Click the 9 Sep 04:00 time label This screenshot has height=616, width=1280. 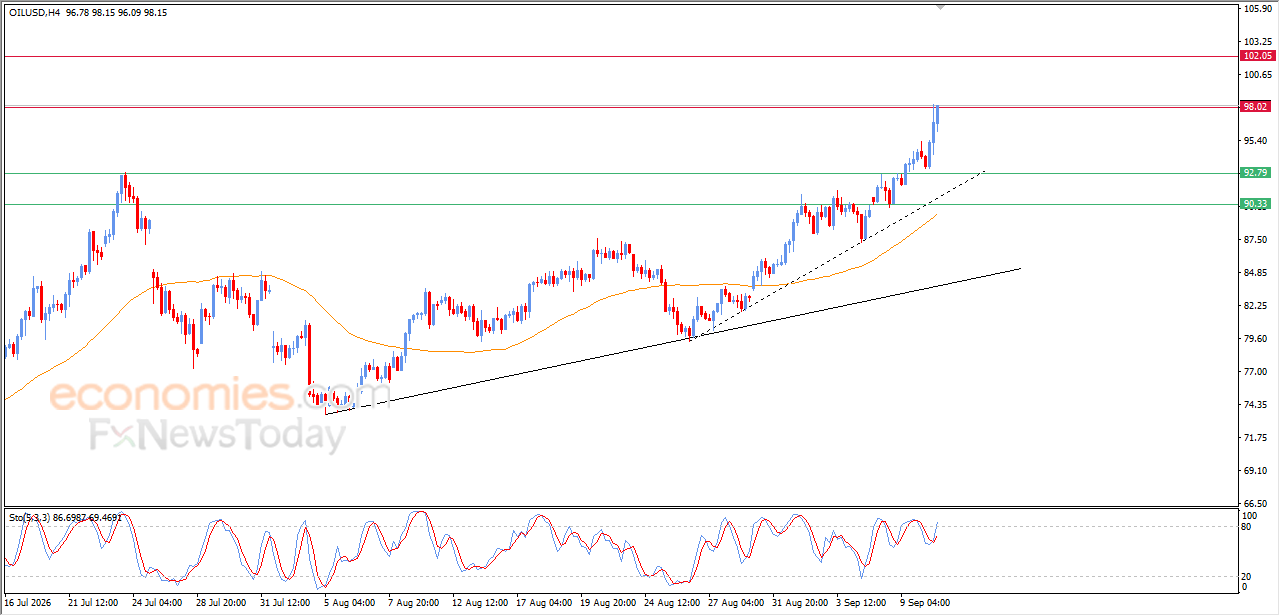pyautogui.click(x=926, y=603)
